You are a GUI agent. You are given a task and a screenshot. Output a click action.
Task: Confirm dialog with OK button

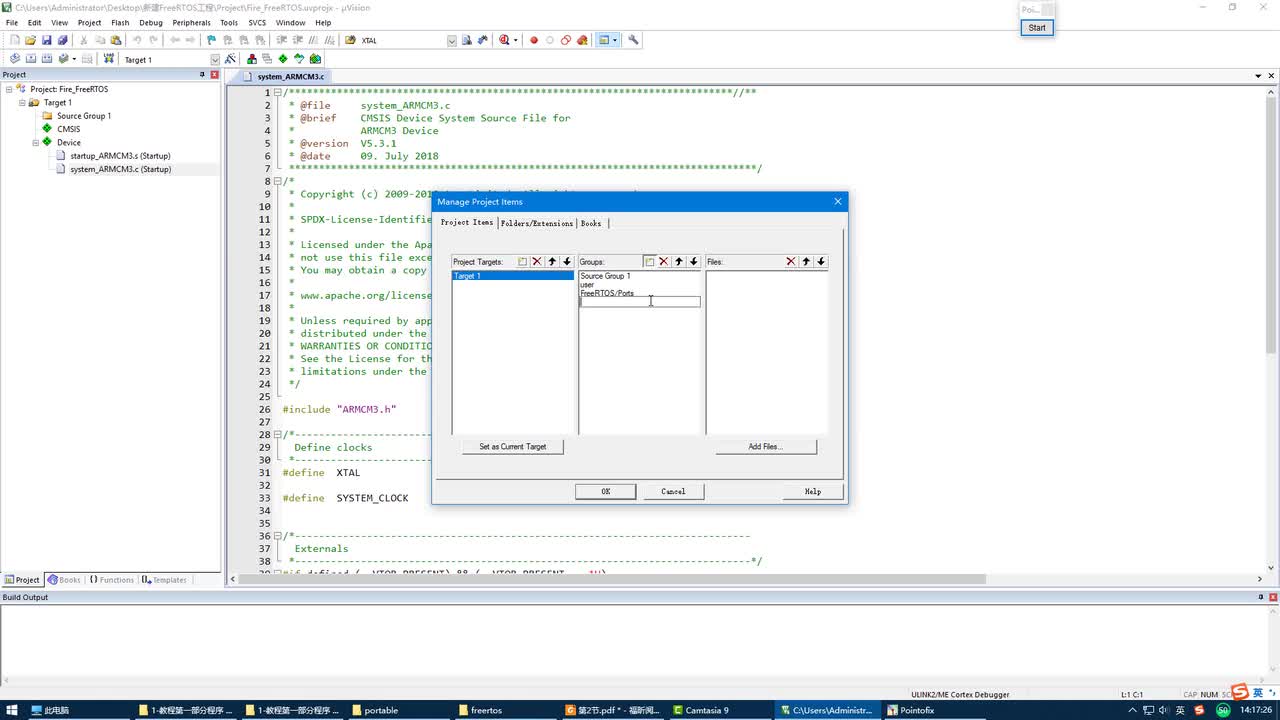coord(605,491)
